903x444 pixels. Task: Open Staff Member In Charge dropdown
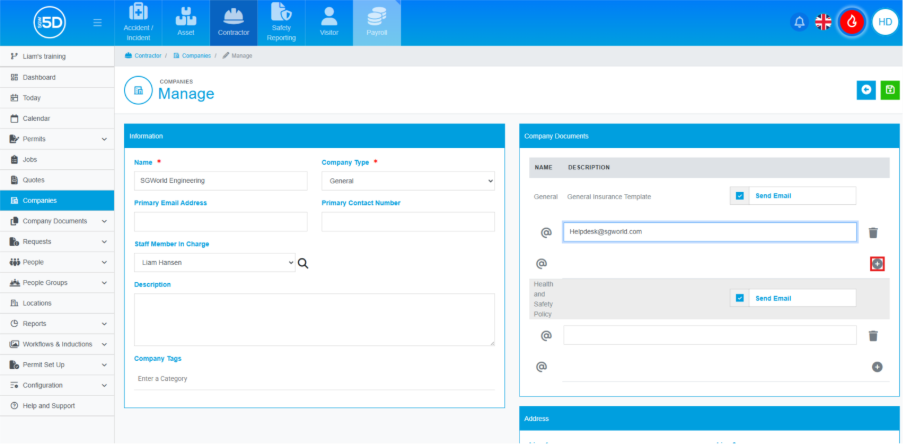pyautogui.click(x=214, y=262)
